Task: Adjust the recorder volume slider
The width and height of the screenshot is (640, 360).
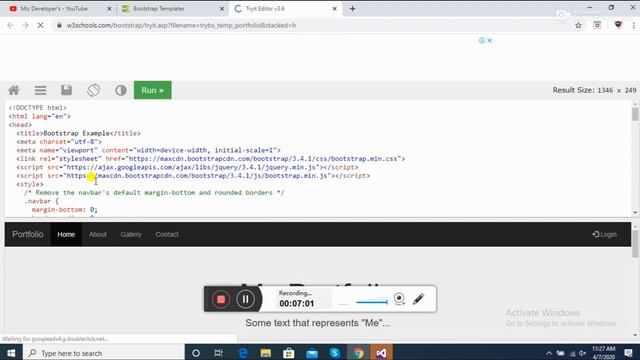Action: coord(371,302)
